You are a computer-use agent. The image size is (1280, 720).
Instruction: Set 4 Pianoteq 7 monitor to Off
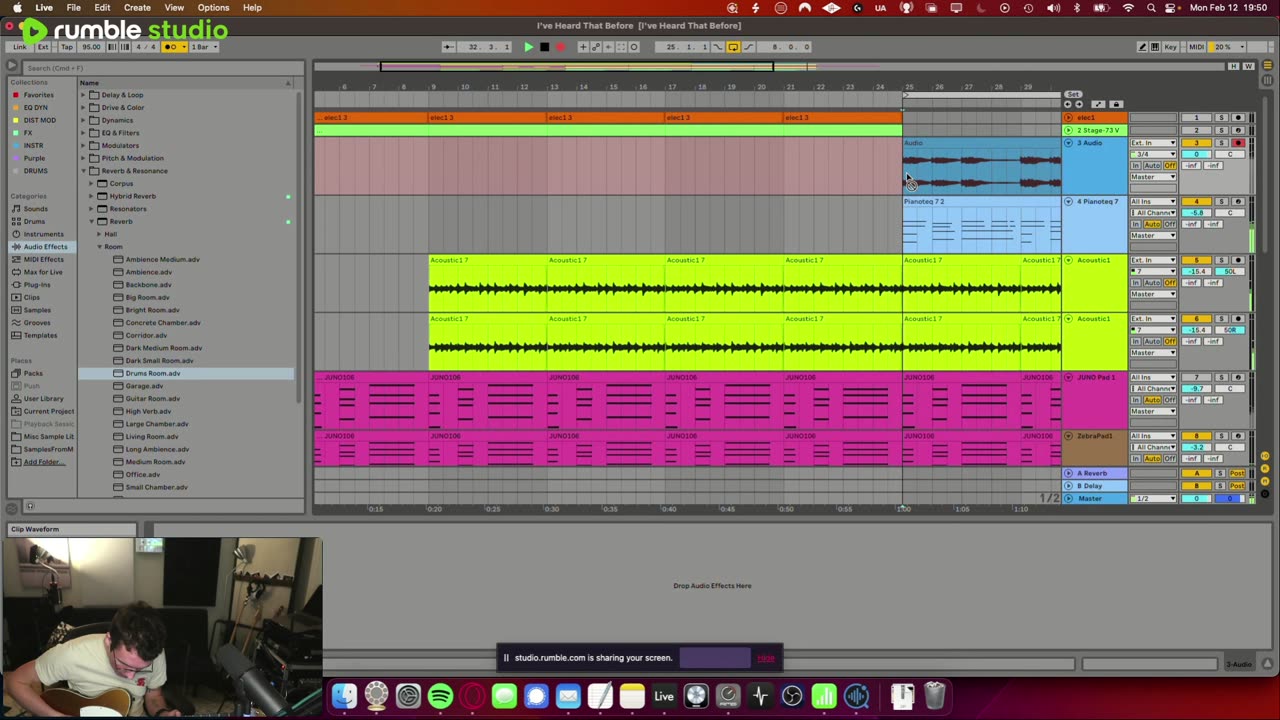(1170, 224)
